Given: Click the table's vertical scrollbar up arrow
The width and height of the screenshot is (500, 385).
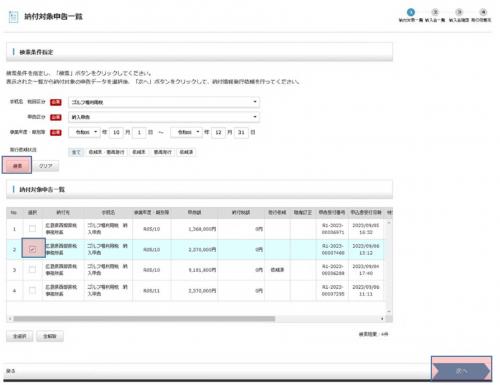Looking at the screenshot, I should [x=389, y=222].
